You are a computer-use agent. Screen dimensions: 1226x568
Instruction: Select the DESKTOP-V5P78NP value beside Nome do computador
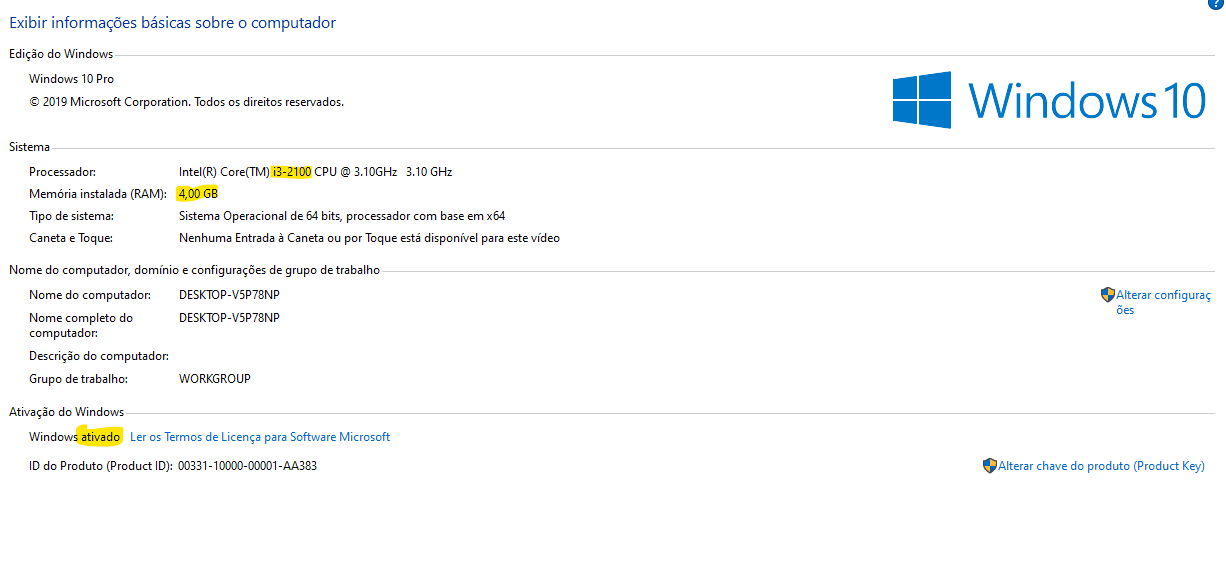[229, 295]
